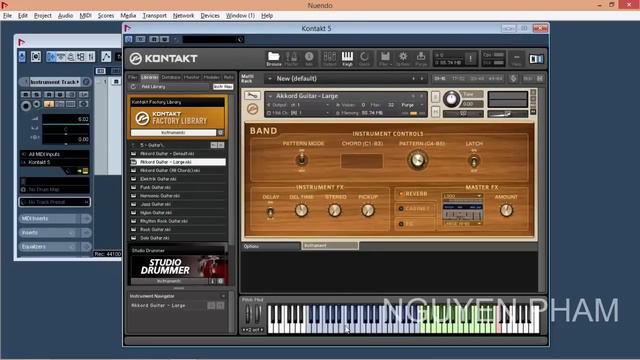Open the Project menu

42,16
